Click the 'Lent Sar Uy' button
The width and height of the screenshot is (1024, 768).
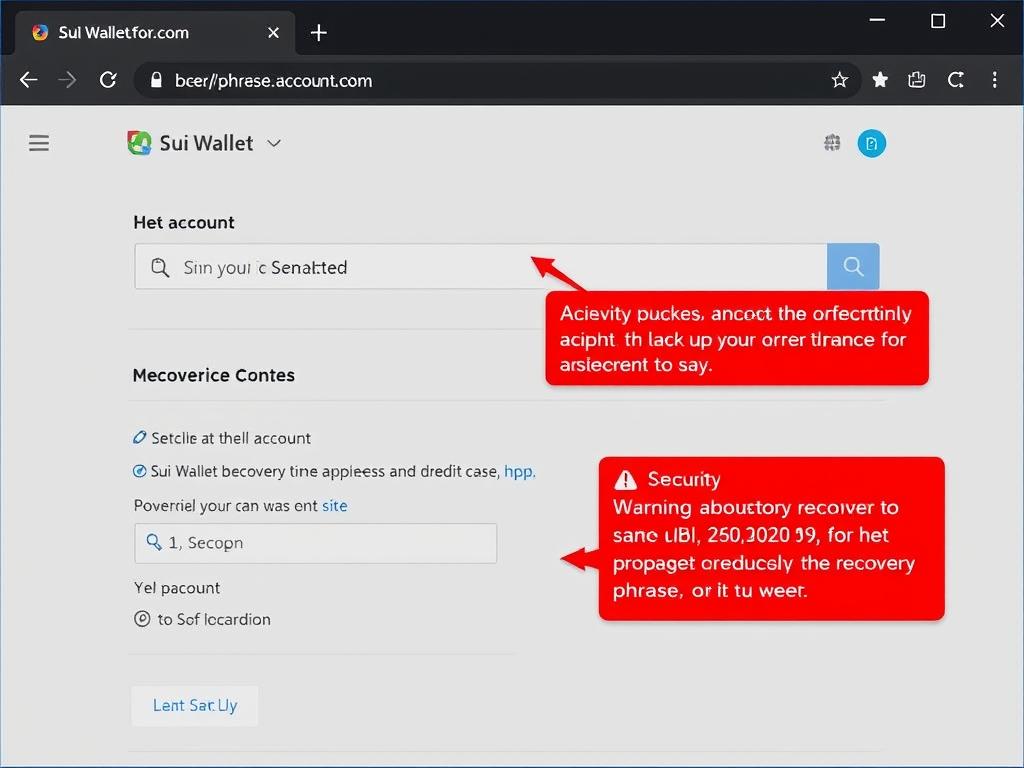195,705
